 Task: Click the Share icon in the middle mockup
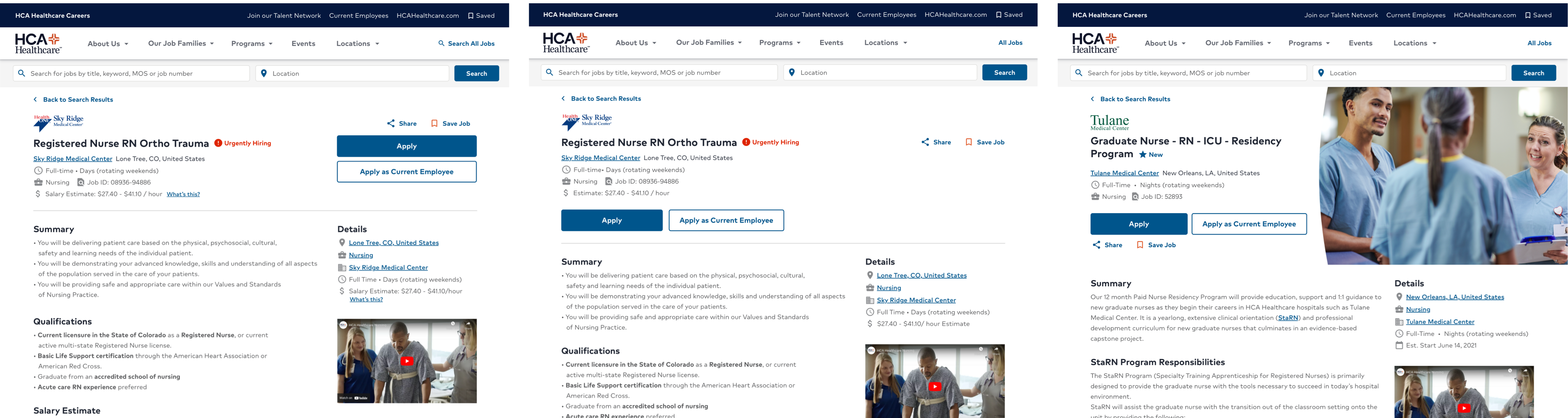(x=925, y=142)
